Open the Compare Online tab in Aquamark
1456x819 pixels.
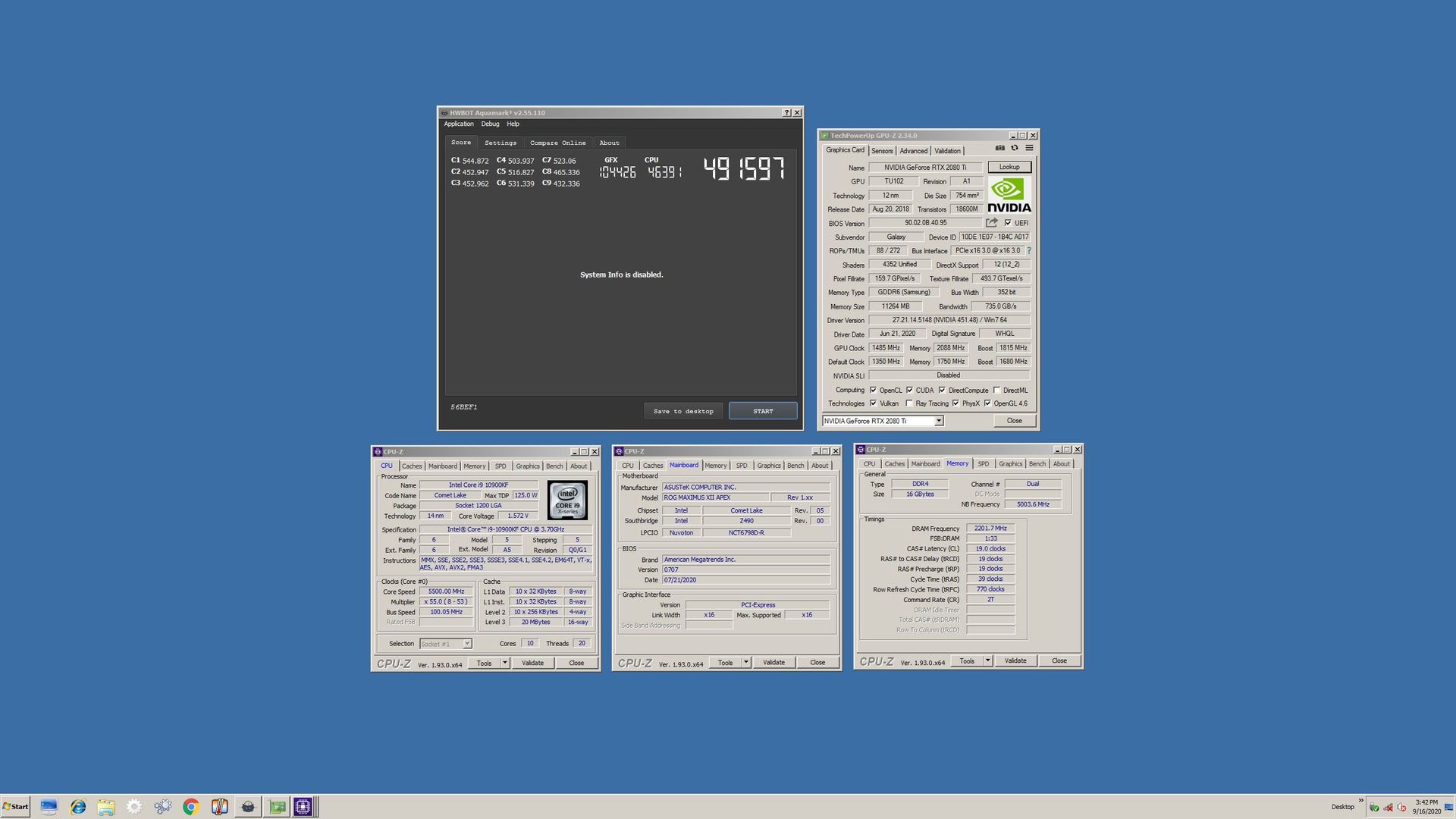pyautogui.click(x=557, y=143)
